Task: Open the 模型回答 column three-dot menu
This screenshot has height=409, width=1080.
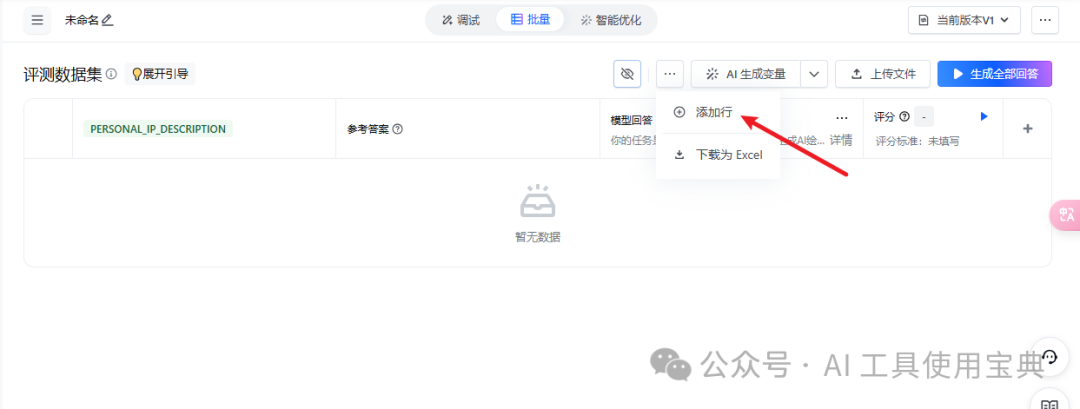Action: click(x=842, y=118)
